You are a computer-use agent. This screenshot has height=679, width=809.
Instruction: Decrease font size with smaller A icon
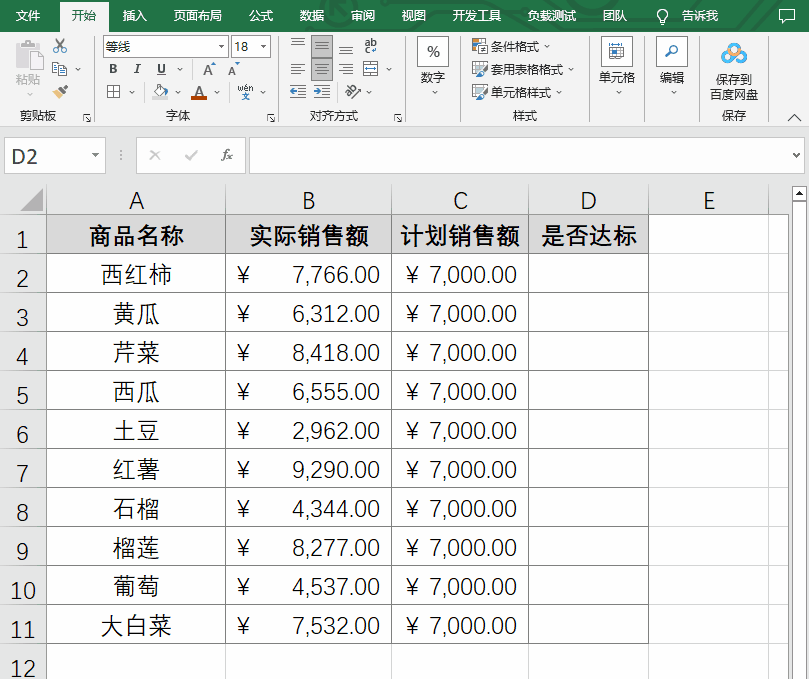[x=234, y=69]
